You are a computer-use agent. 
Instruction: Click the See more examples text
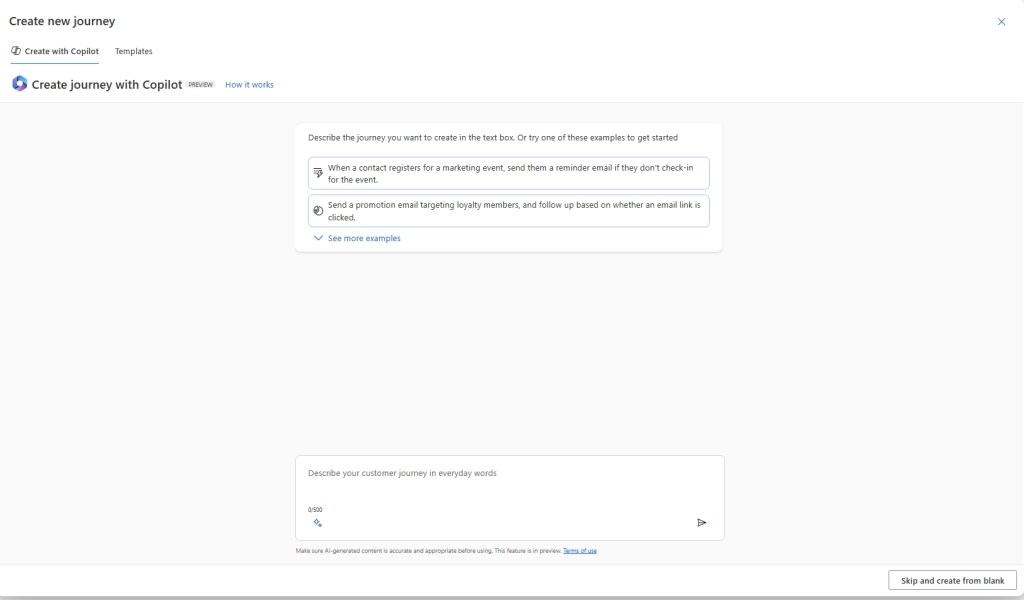[x=364, y=238]
